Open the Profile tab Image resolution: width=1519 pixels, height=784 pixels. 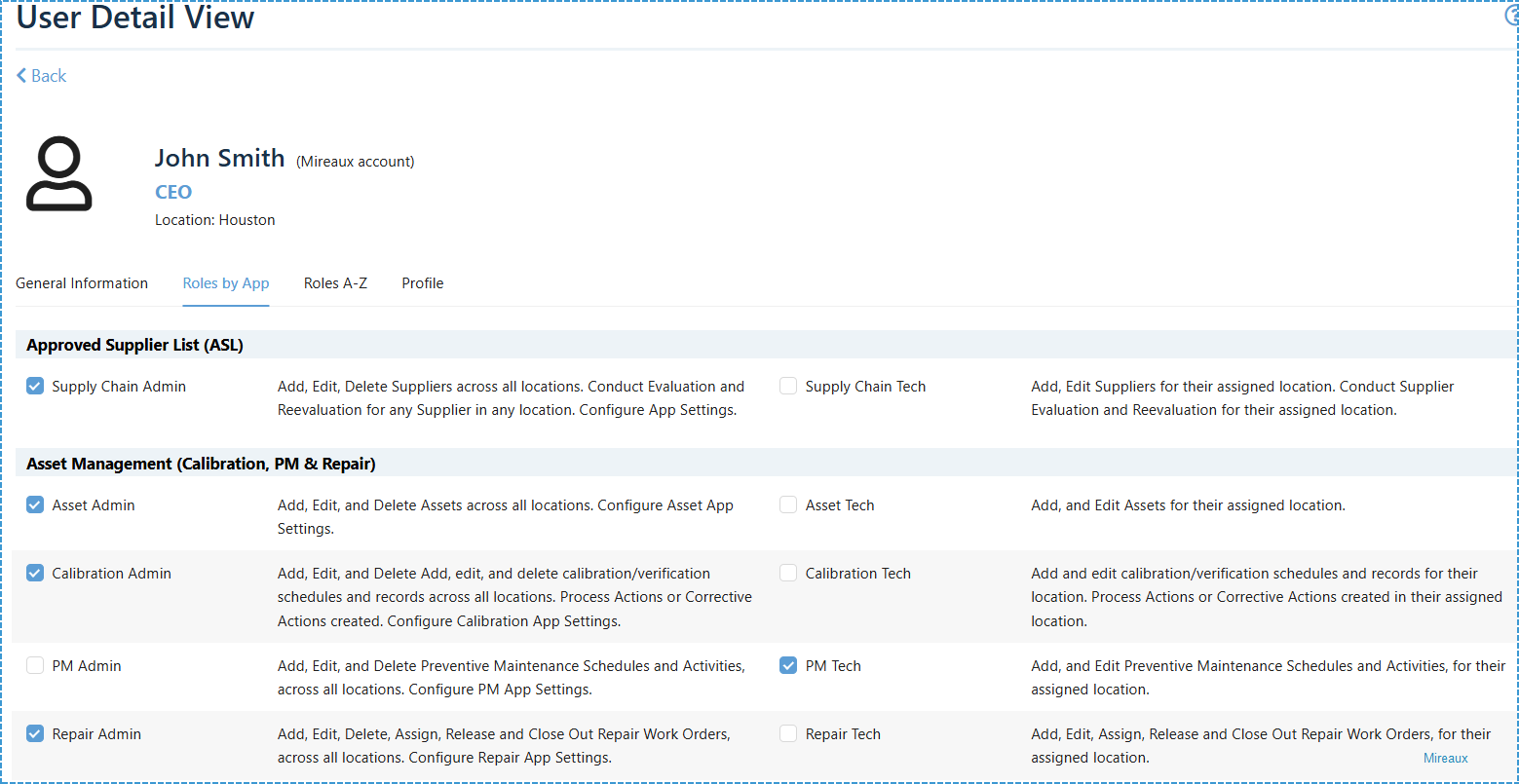pyautogui.click(x=423, y=283)
